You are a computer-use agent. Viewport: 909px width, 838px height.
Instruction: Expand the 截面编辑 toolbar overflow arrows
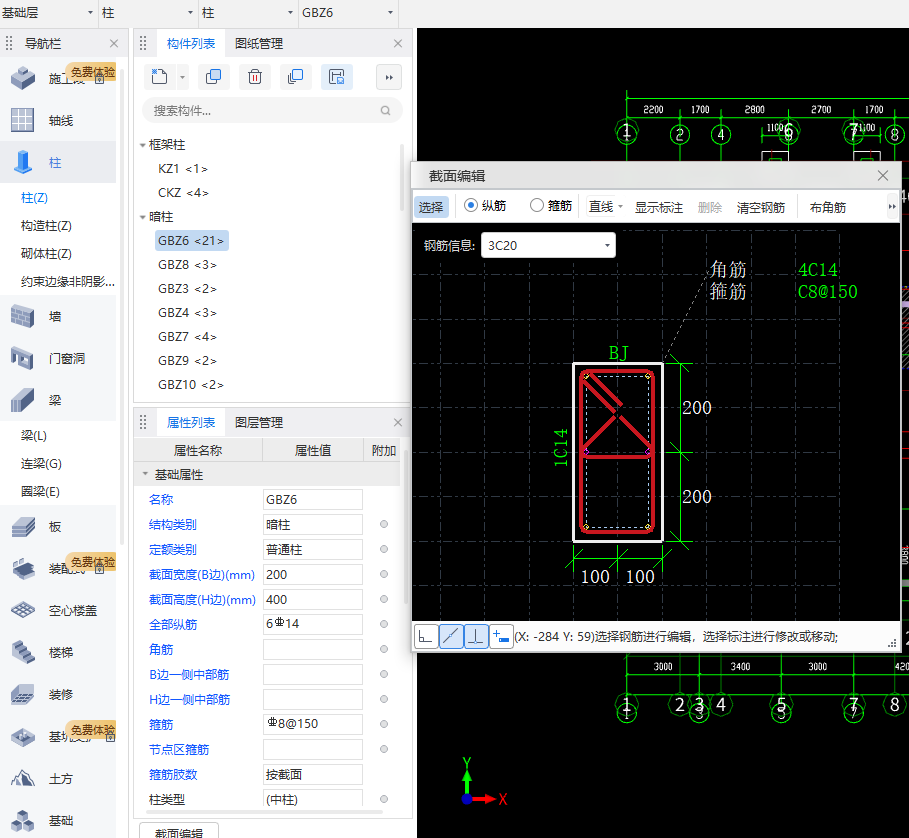click(x=892, y=206)
